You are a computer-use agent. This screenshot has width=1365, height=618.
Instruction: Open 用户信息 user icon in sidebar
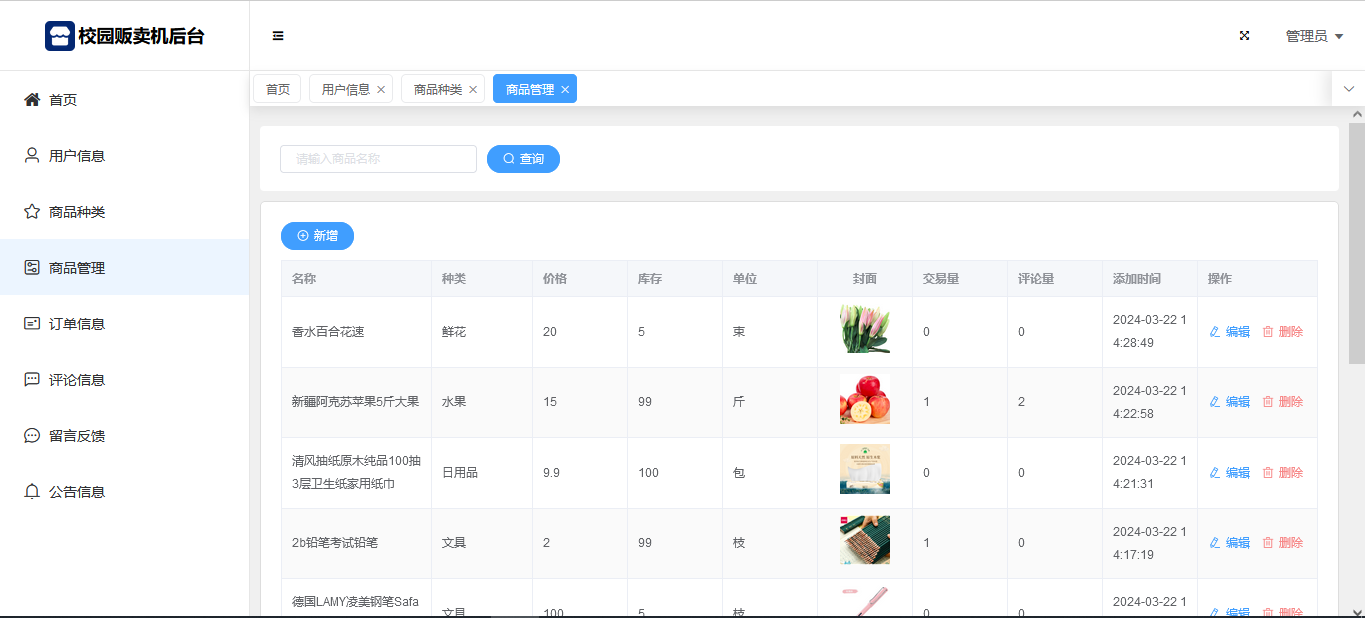[x=32, y=156]
